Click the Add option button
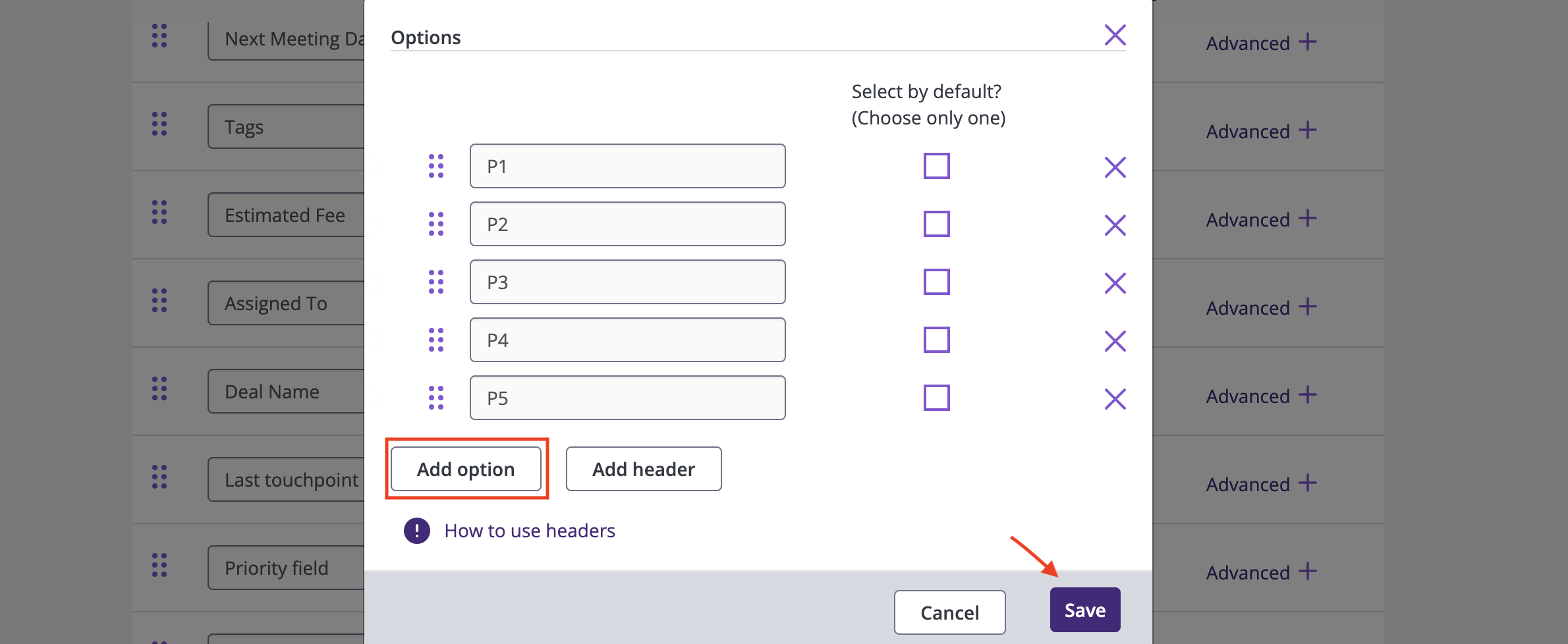1568x644 pixels. click(x=466, y=469)
